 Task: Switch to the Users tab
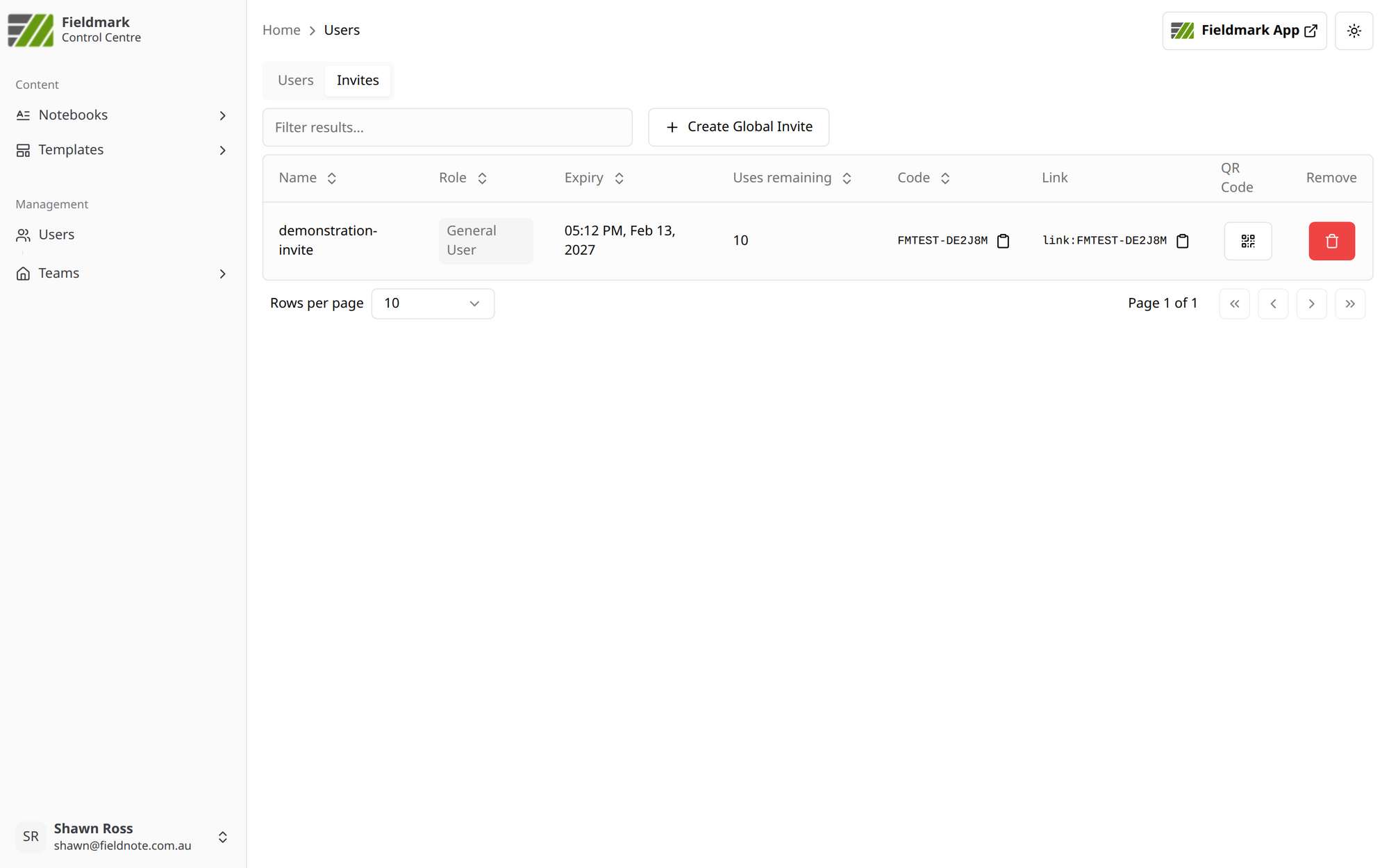coord(295,81)
